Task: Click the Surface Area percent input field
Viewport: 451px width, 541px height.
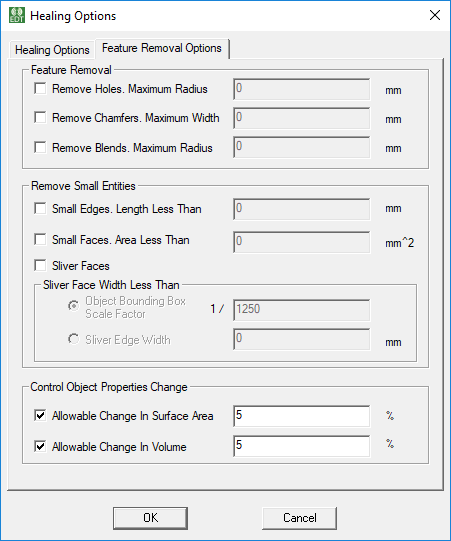Action: coord(302,416)
